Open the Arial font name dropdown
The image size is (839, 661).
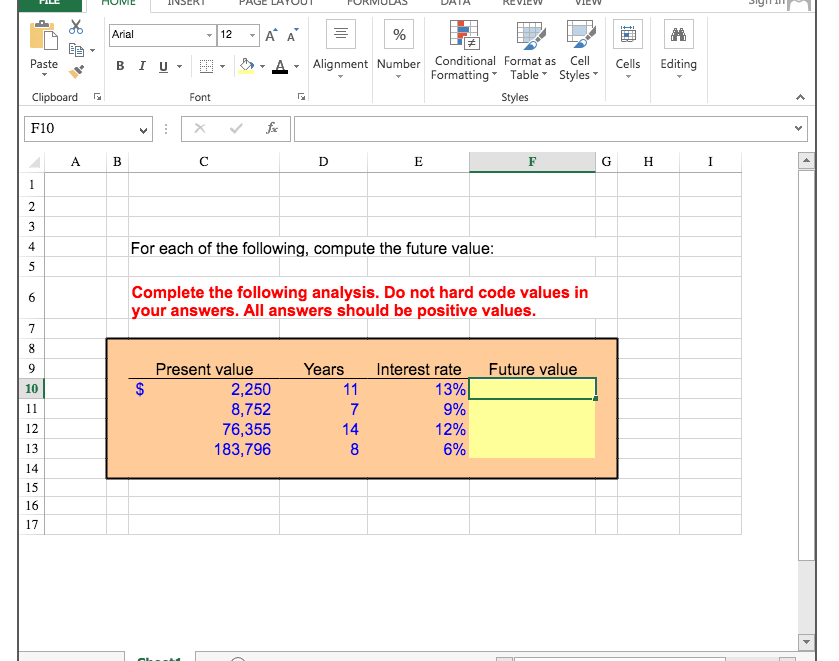pyautogui.click(x=209, y=34)
